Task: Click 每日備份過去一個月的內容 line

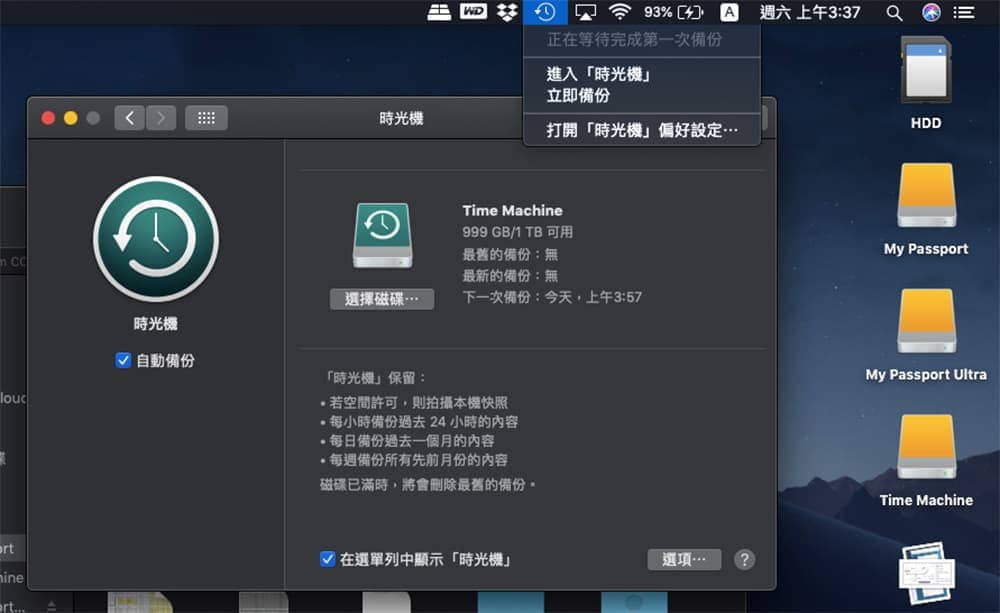Action: click(x=407, y=441)
